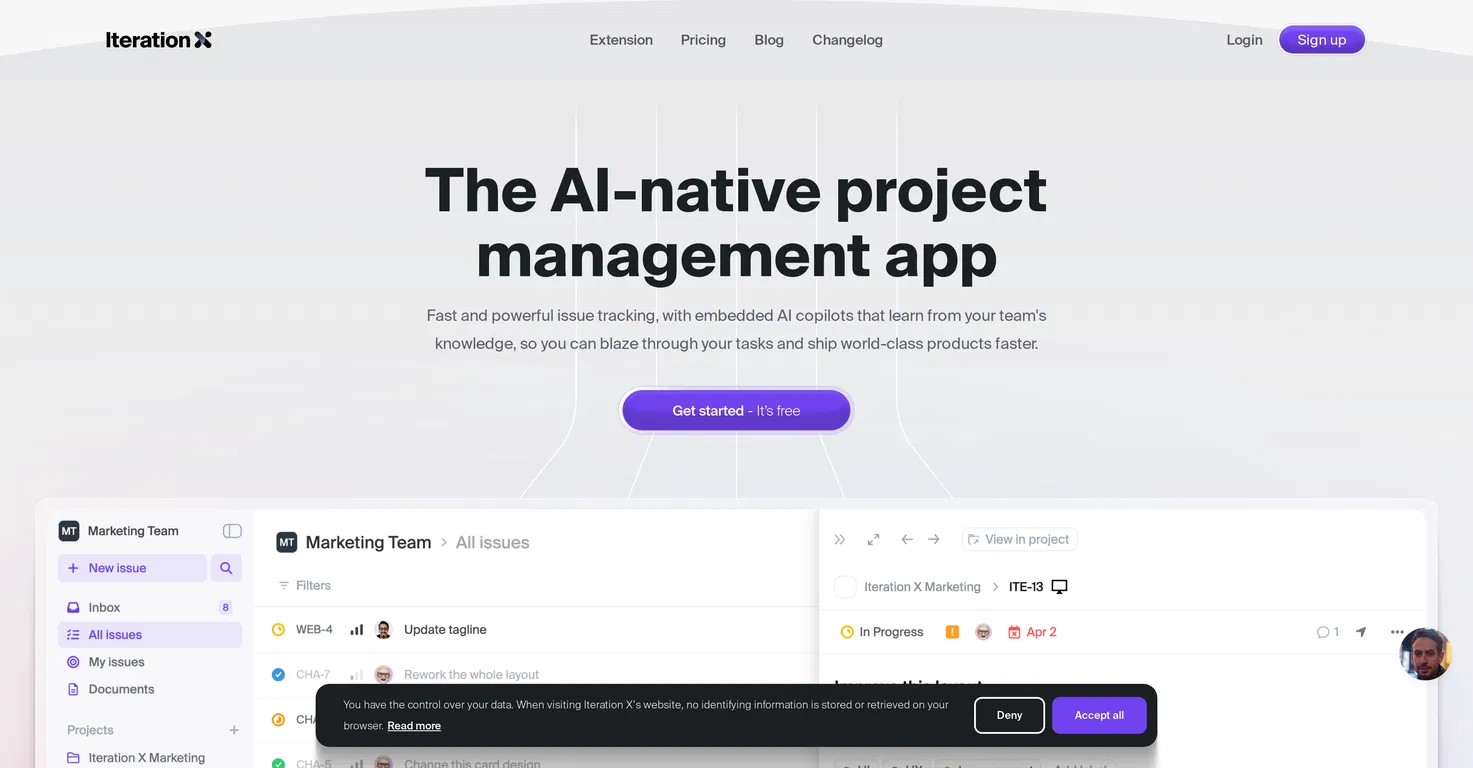Screen dimensions: 1473x768
Task: Click the monitor icon next to ITE-13
Action: pos(1060,587)
